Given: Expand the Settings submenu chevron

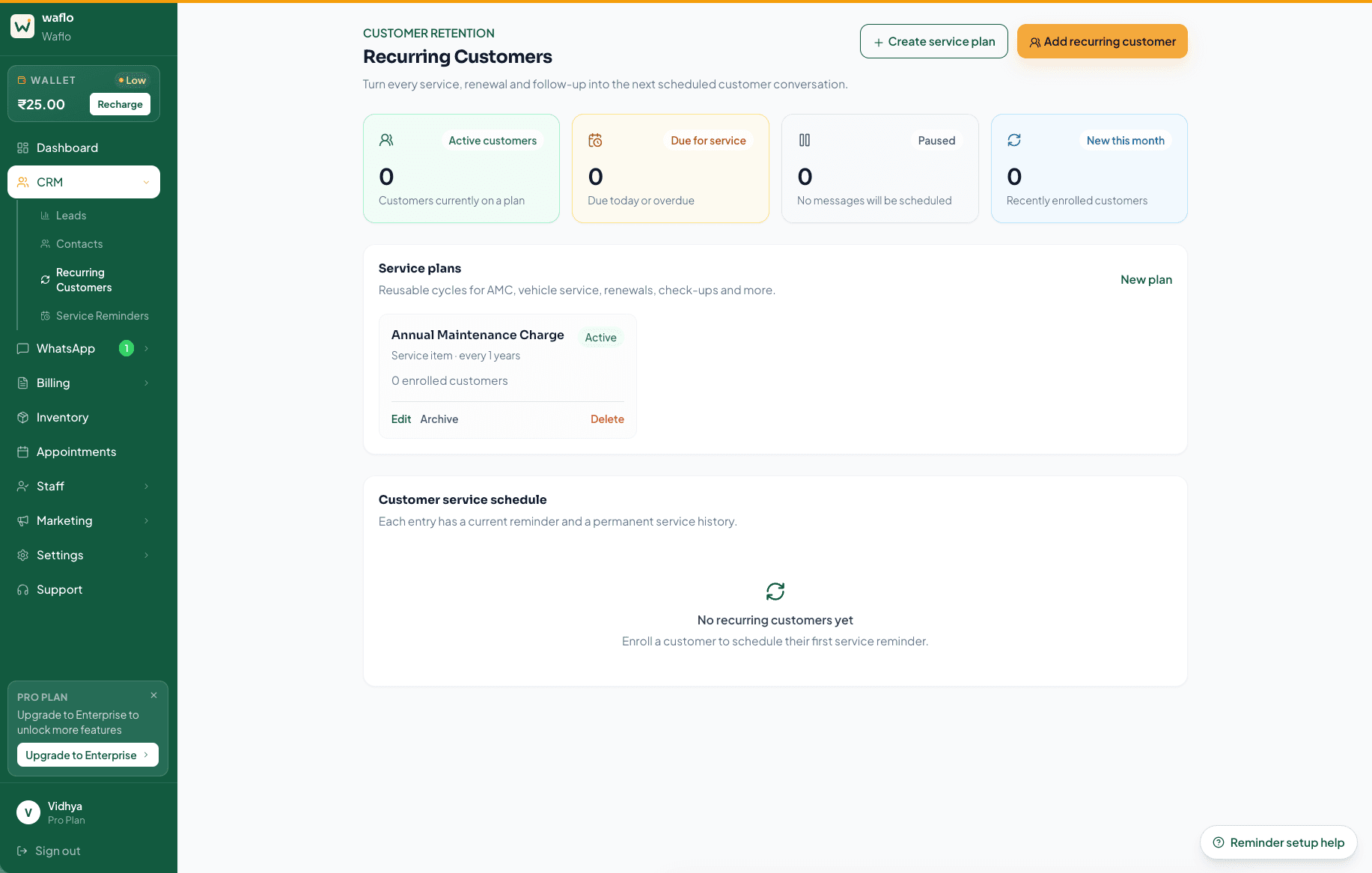Looking at the screenshot, I should (x=146, y=555).
